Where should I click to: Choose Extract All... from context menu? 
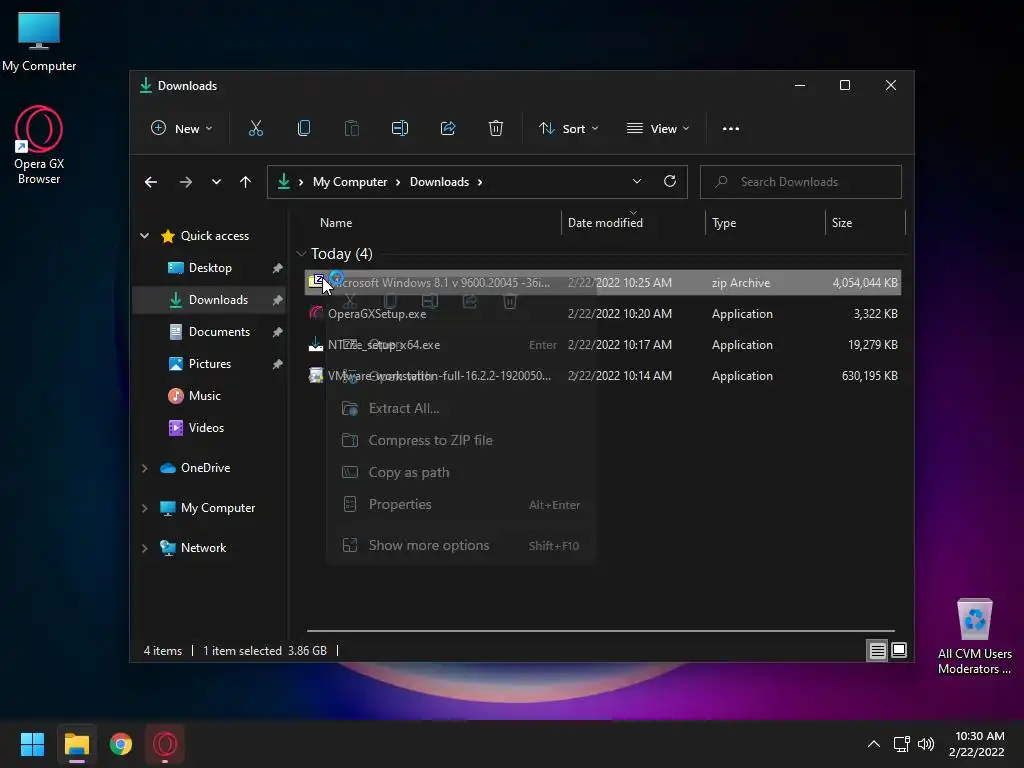pyautogui.click(x=460, y=408)
